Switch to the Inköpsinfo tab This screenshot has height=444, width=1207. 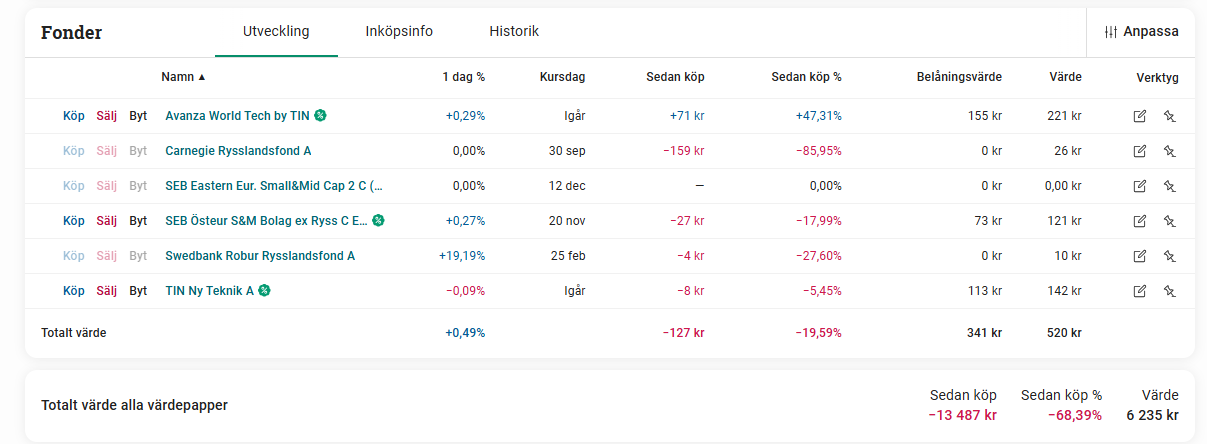point(399,32)
